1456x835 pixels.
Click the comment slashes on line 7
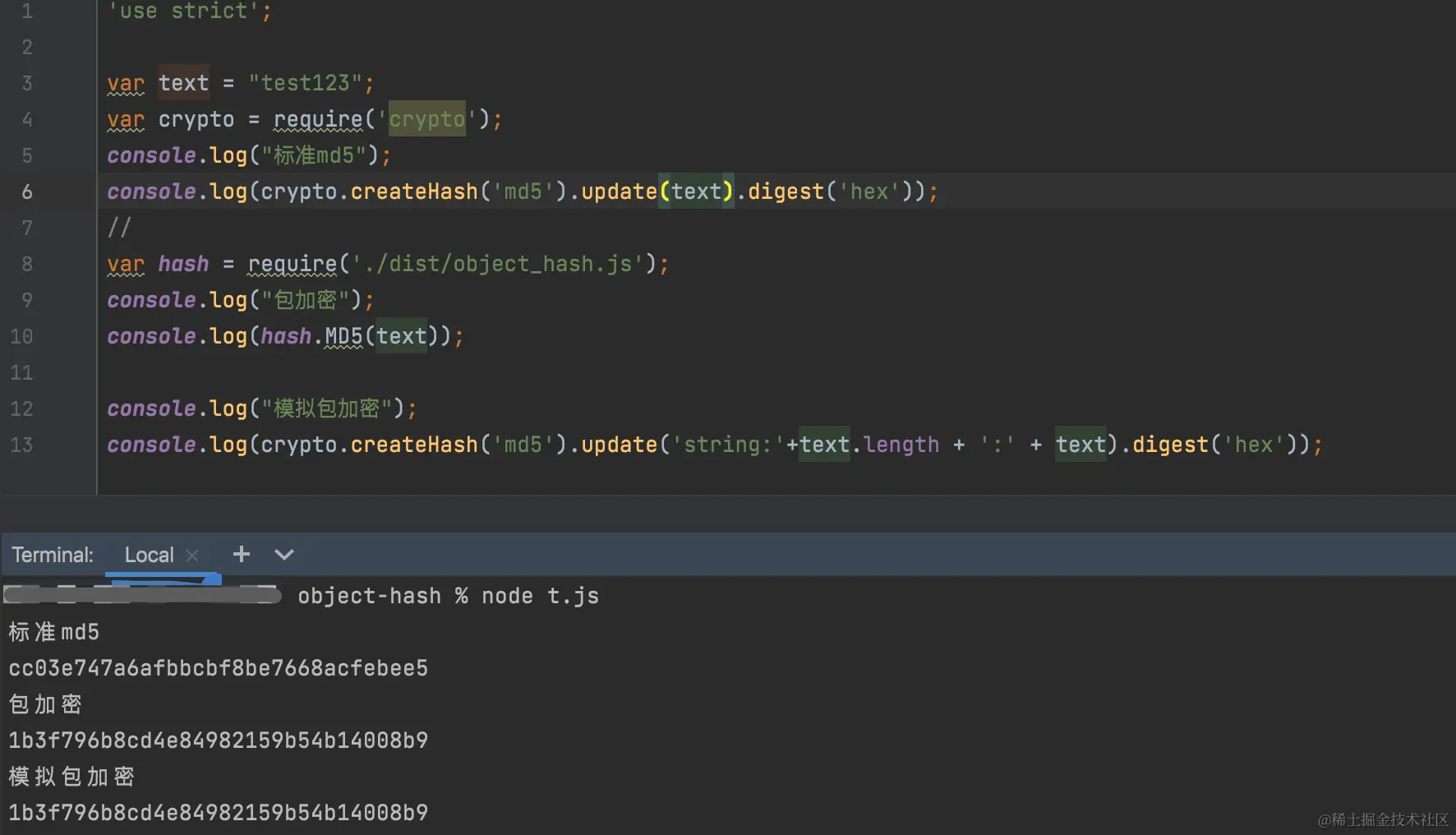point(119,228)
